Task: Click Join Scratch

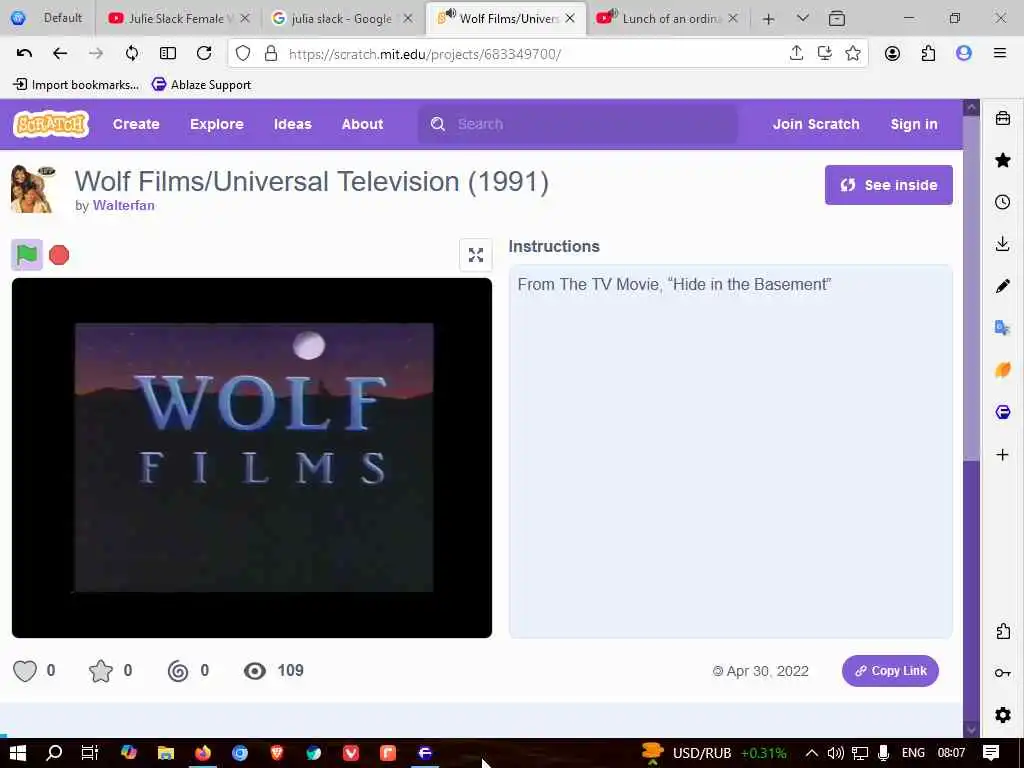Action: pyautogui.click(x=816, y=124)
